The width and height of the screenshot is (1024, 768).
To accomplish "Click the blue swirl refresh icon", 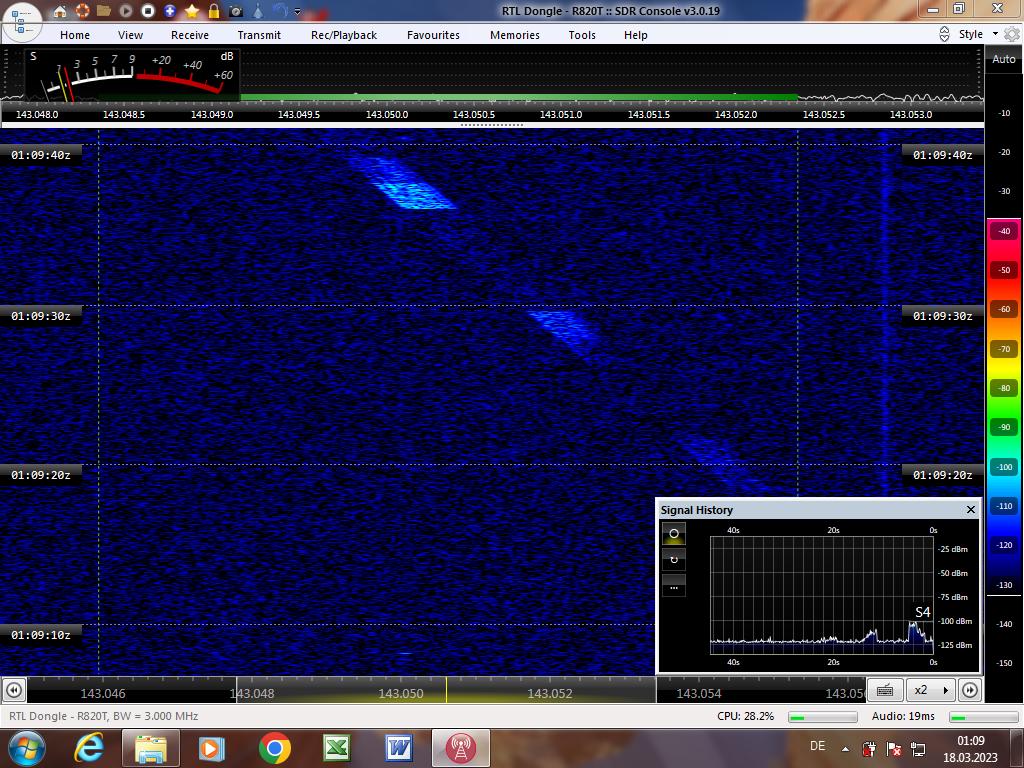I will pyautogui.click(x=280, y=11).
